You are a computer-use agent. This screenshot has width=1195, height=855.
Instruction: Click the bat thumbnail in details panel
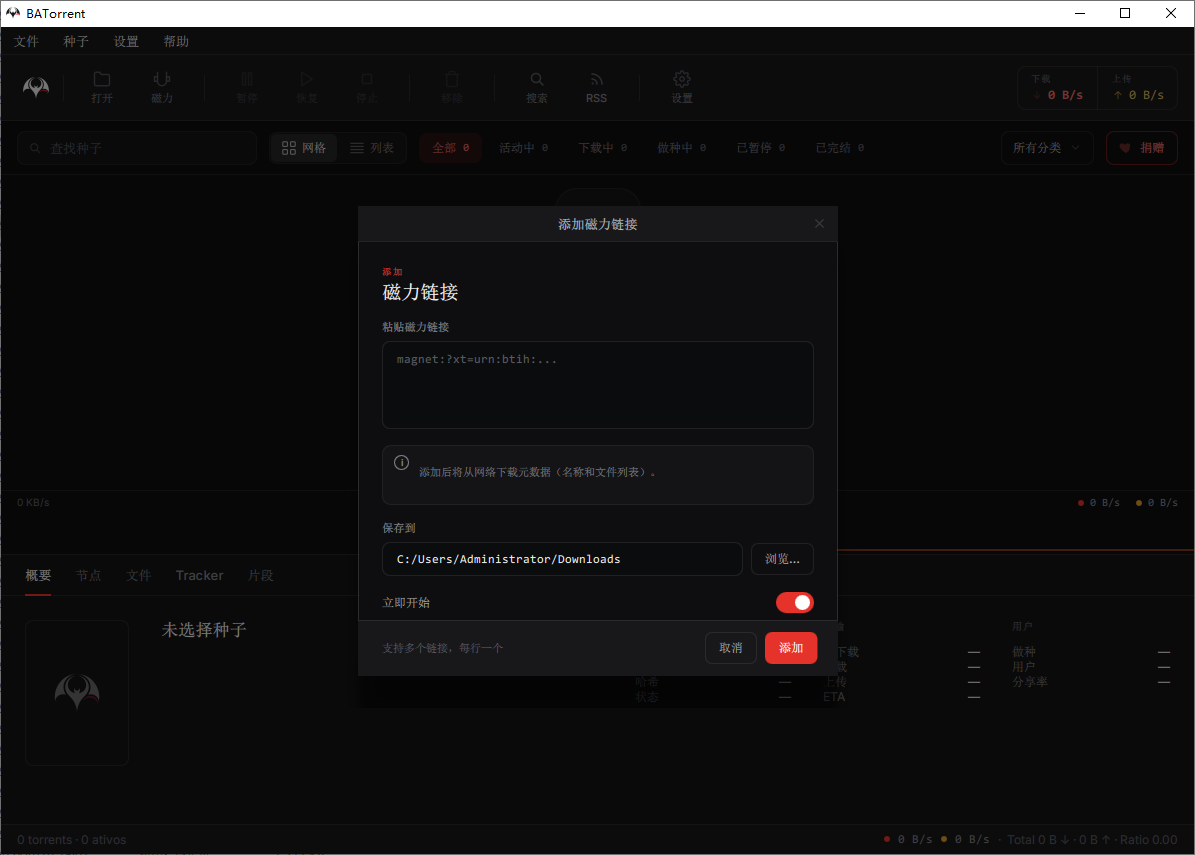[77, 693]
